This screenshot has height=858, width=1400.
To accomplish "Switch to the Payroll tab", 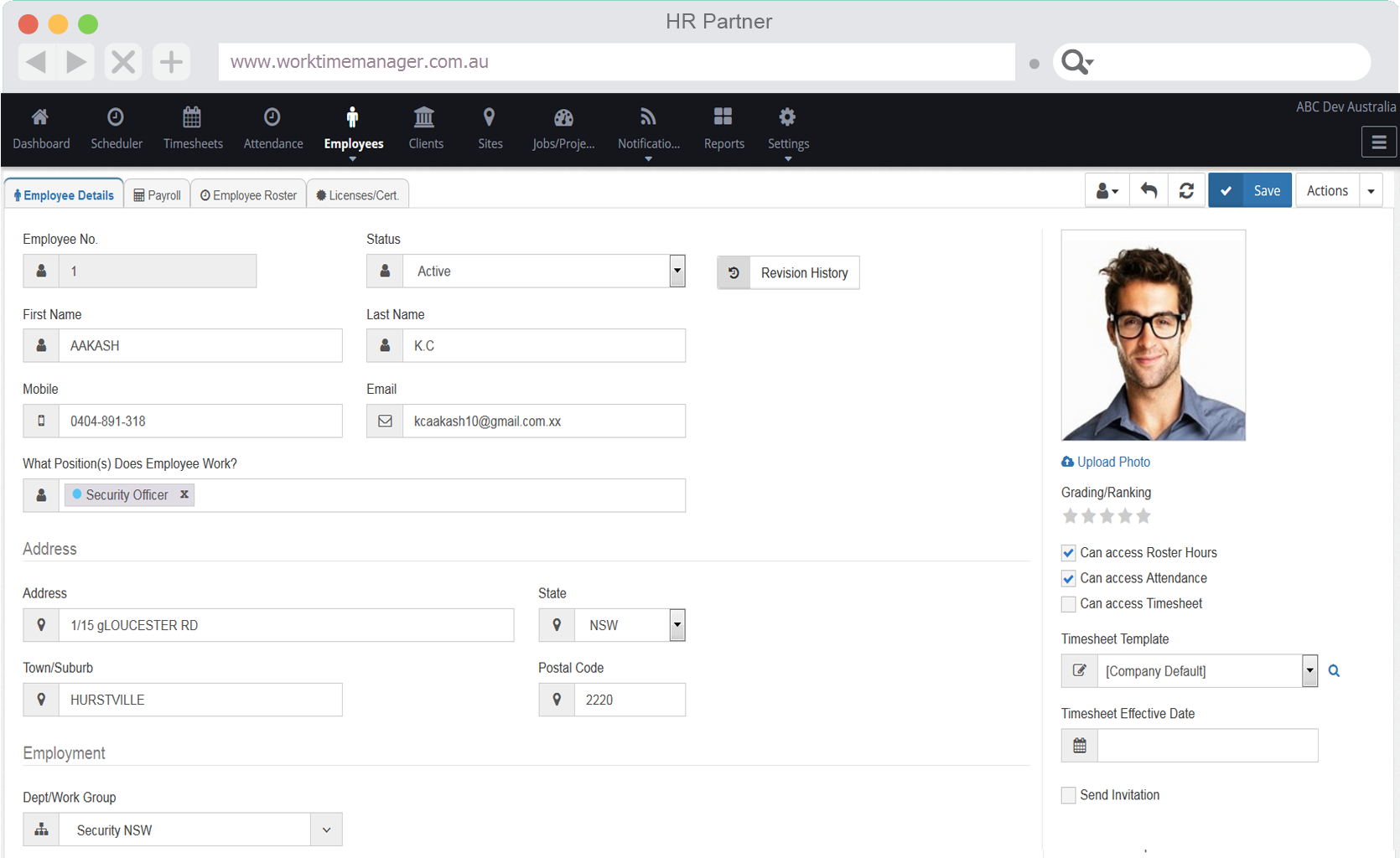I will click(x=158, y=194).
